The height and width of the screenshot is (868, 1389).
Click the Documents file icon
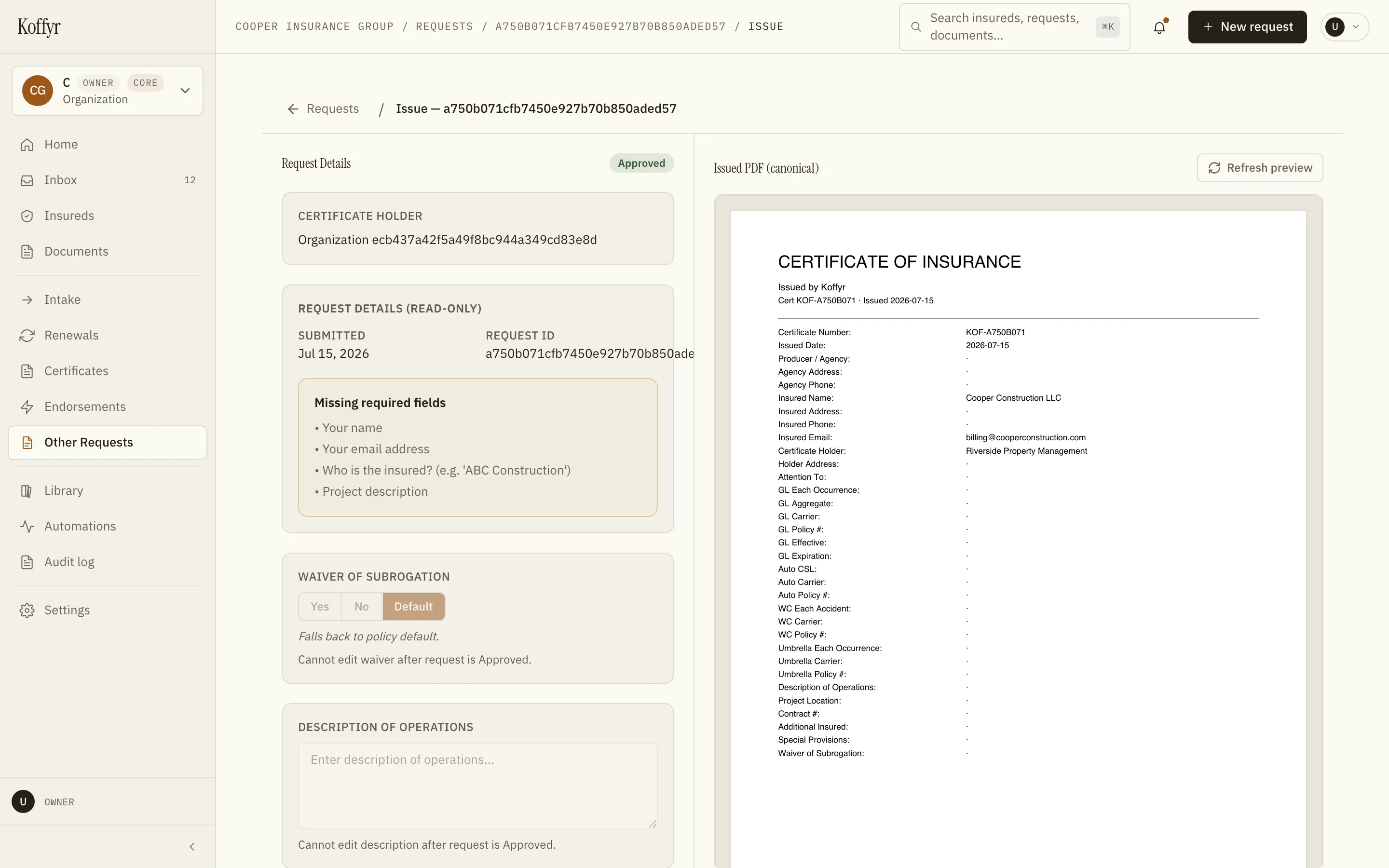27,251
